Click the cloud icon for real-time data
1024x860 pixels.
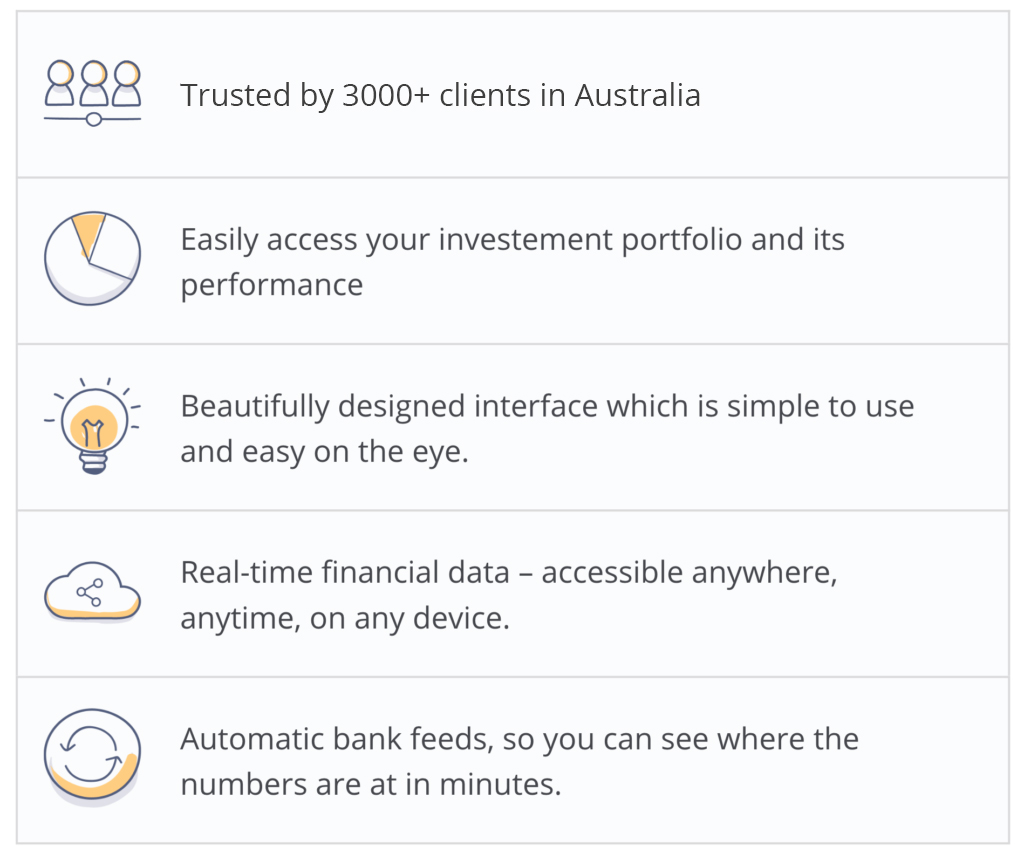(x=92, y=593)
